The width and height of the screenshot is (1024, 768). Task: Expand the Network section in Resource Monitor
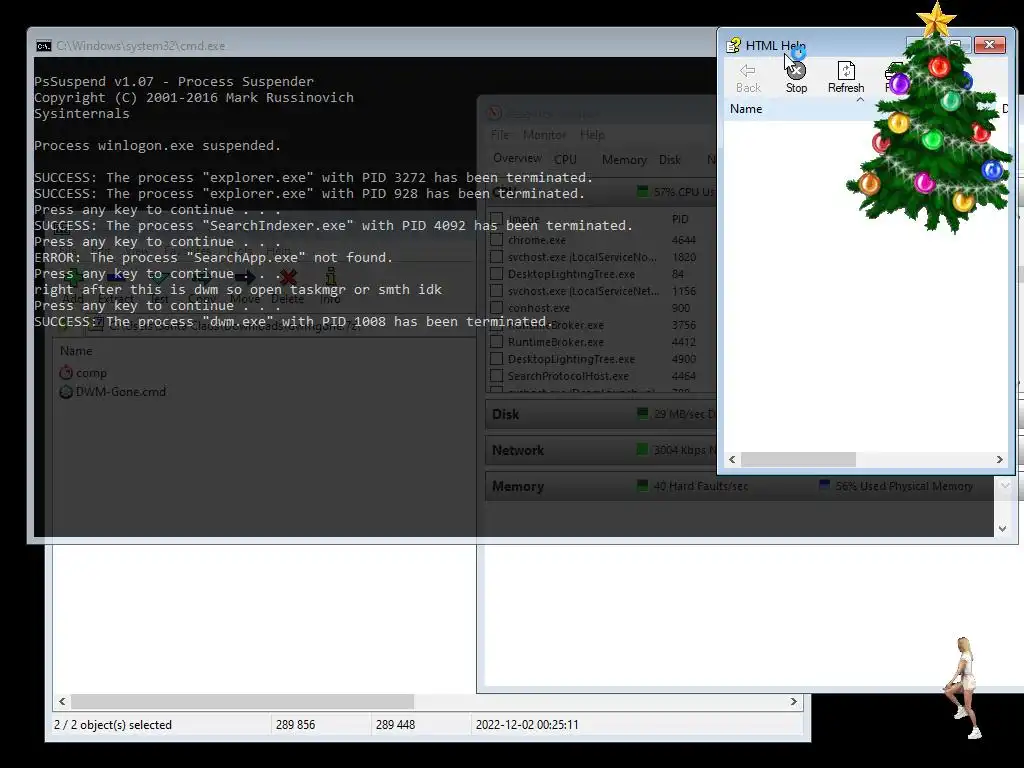click(601, 450)
